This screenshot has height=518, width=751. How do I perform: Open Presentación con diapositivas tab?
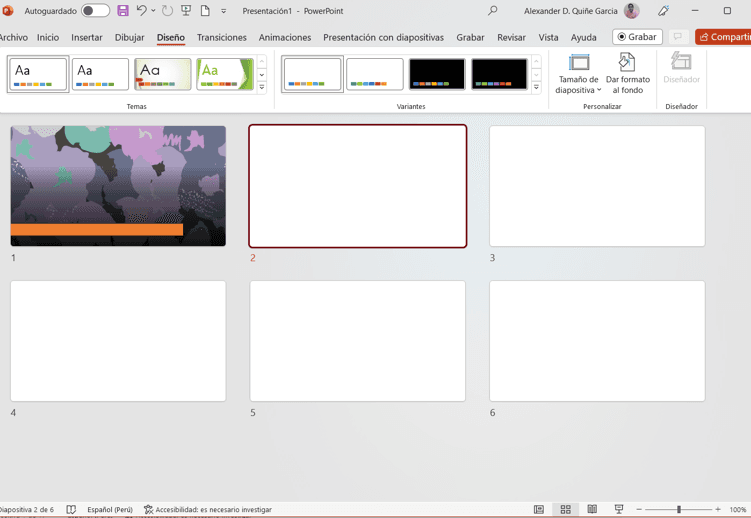click(383, 37)
